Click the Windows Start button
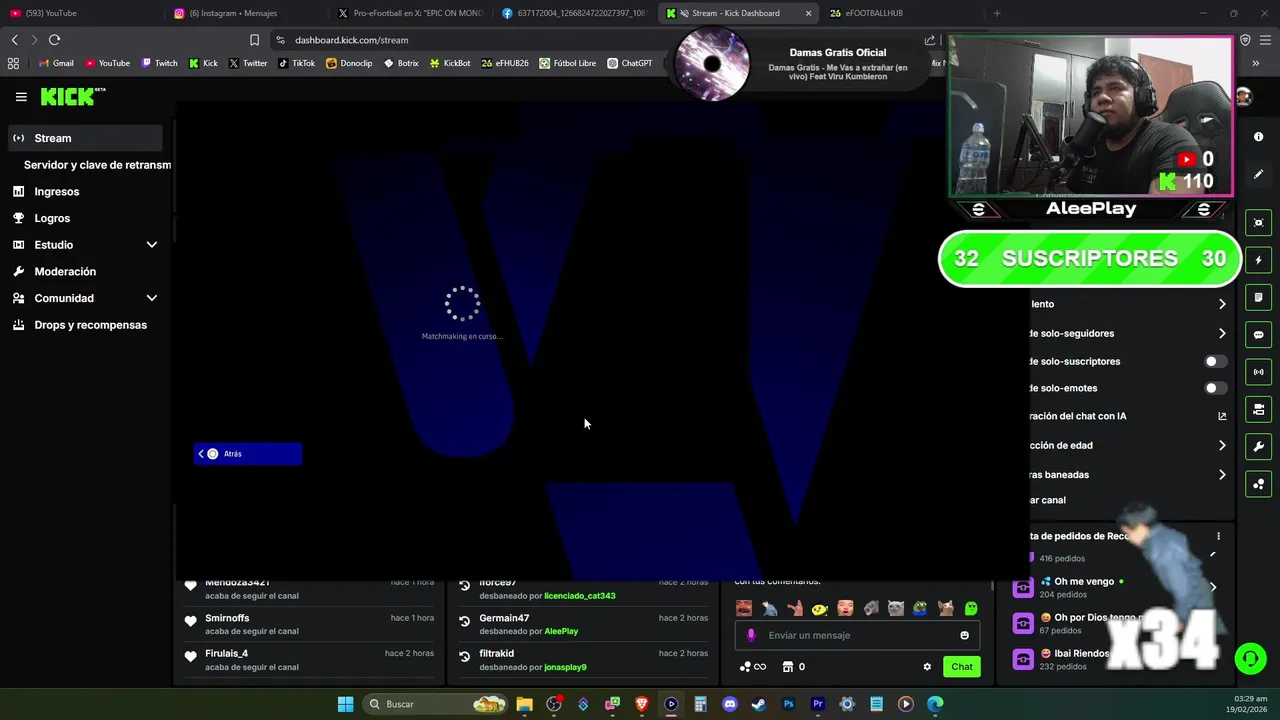The width and height of the screenshot is (1280, 720). (345, 704)
